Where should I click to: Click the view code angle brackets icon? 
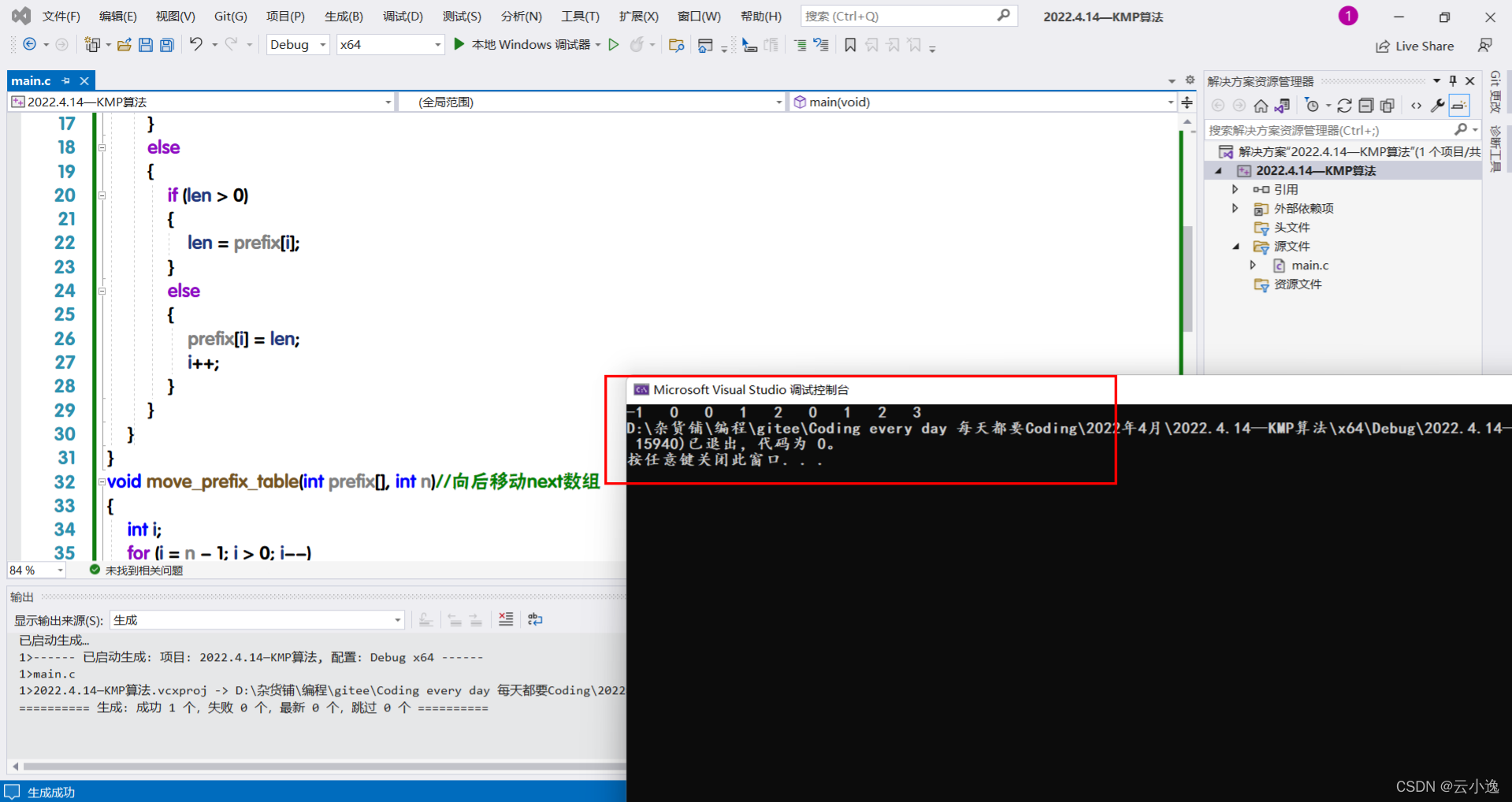pyautogui.click(x=1417, y=106)
